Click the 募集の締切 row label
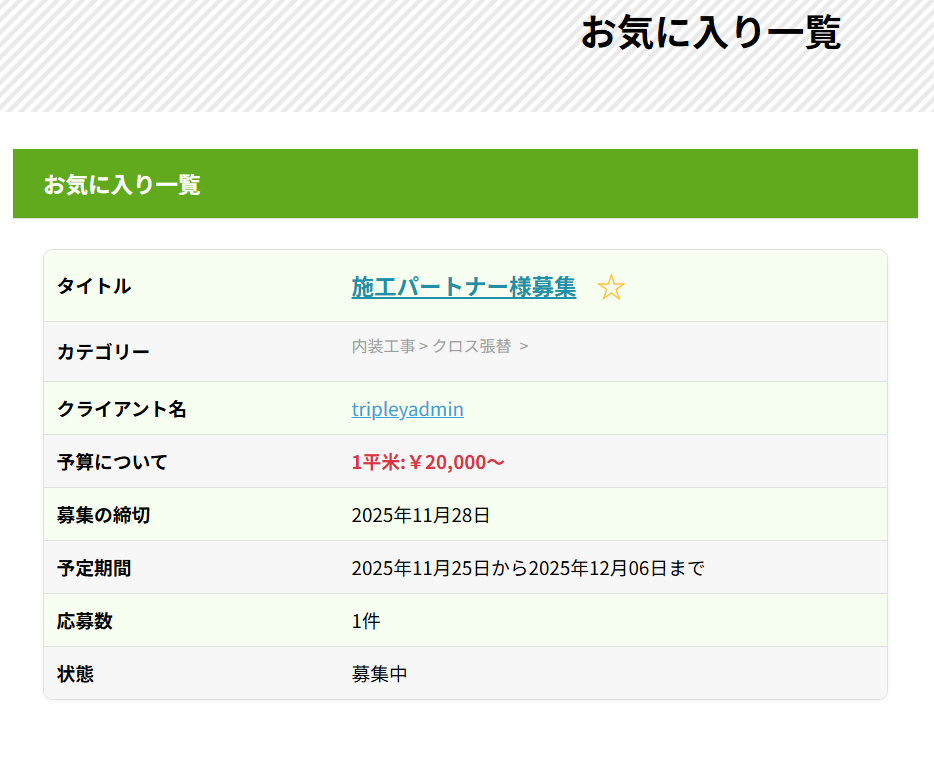 click(103, 515)
